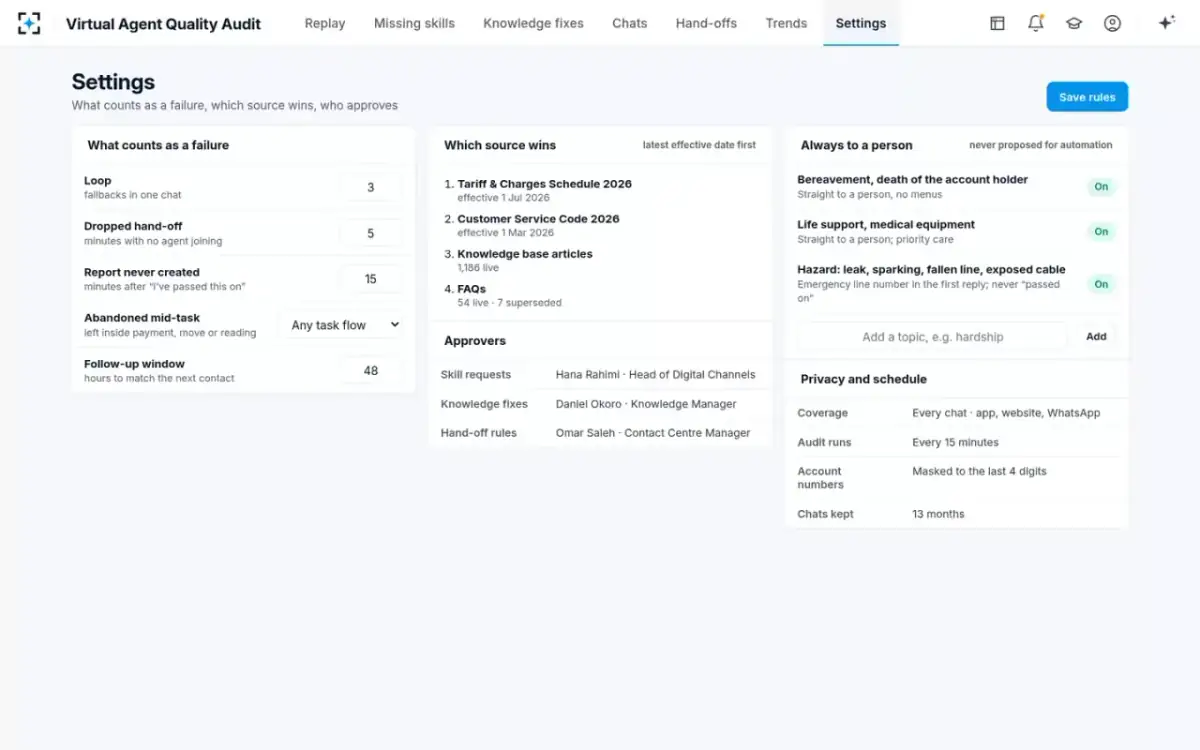Screen dimensions: 1200x750
Task: Switch to the Missing skills tab
Action: [x=414, y=23]
